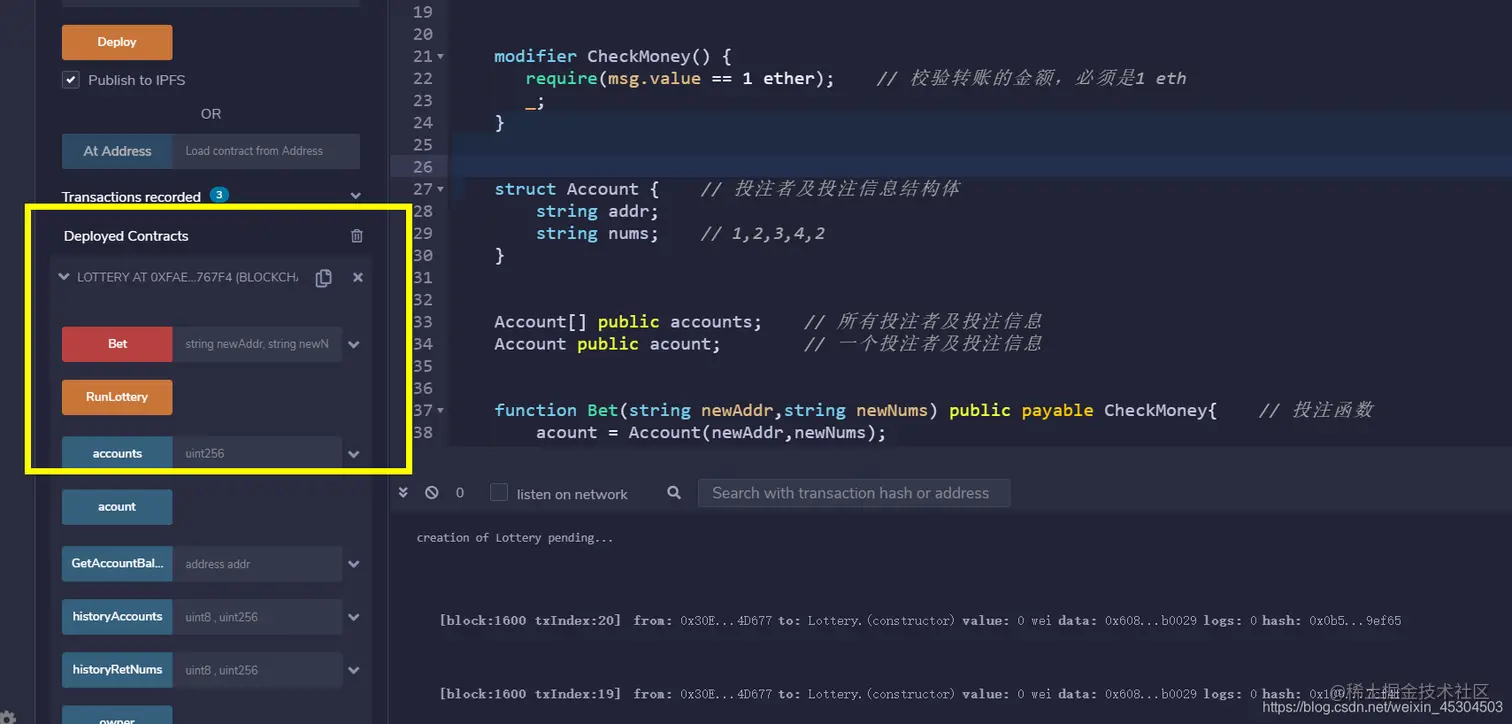Screen dimensions: 1512x724
Task: Expand the Bet function parameters
Action: (353, 344)
